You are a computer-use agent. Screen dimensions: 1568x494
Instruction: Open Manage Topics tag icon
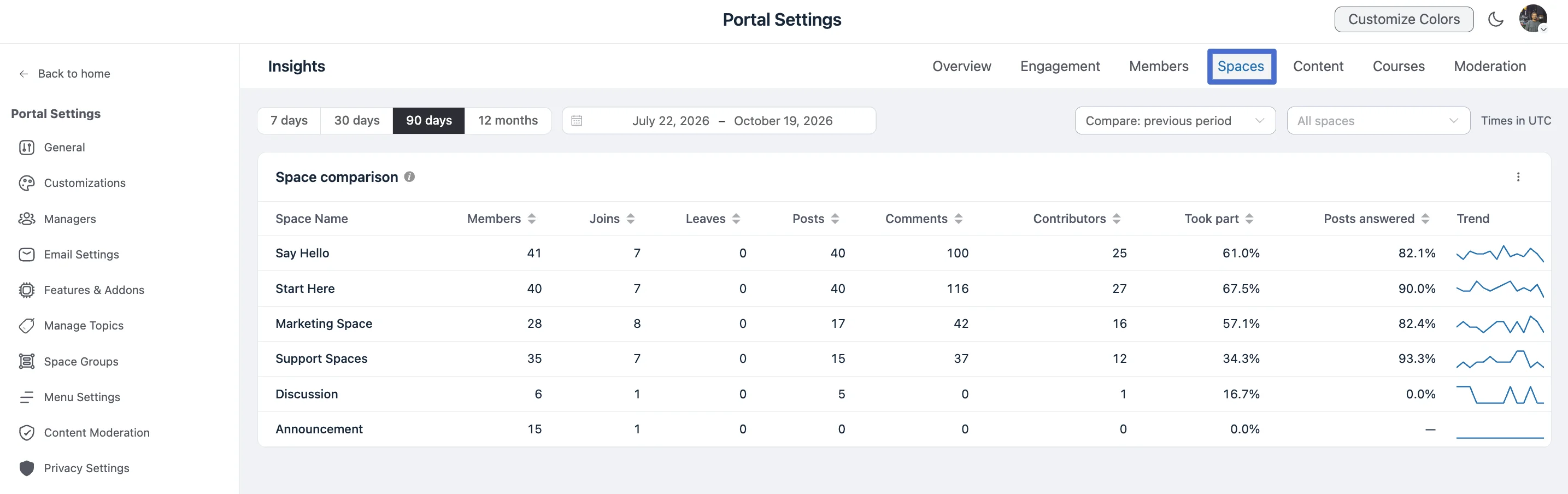tap(27, 326)
